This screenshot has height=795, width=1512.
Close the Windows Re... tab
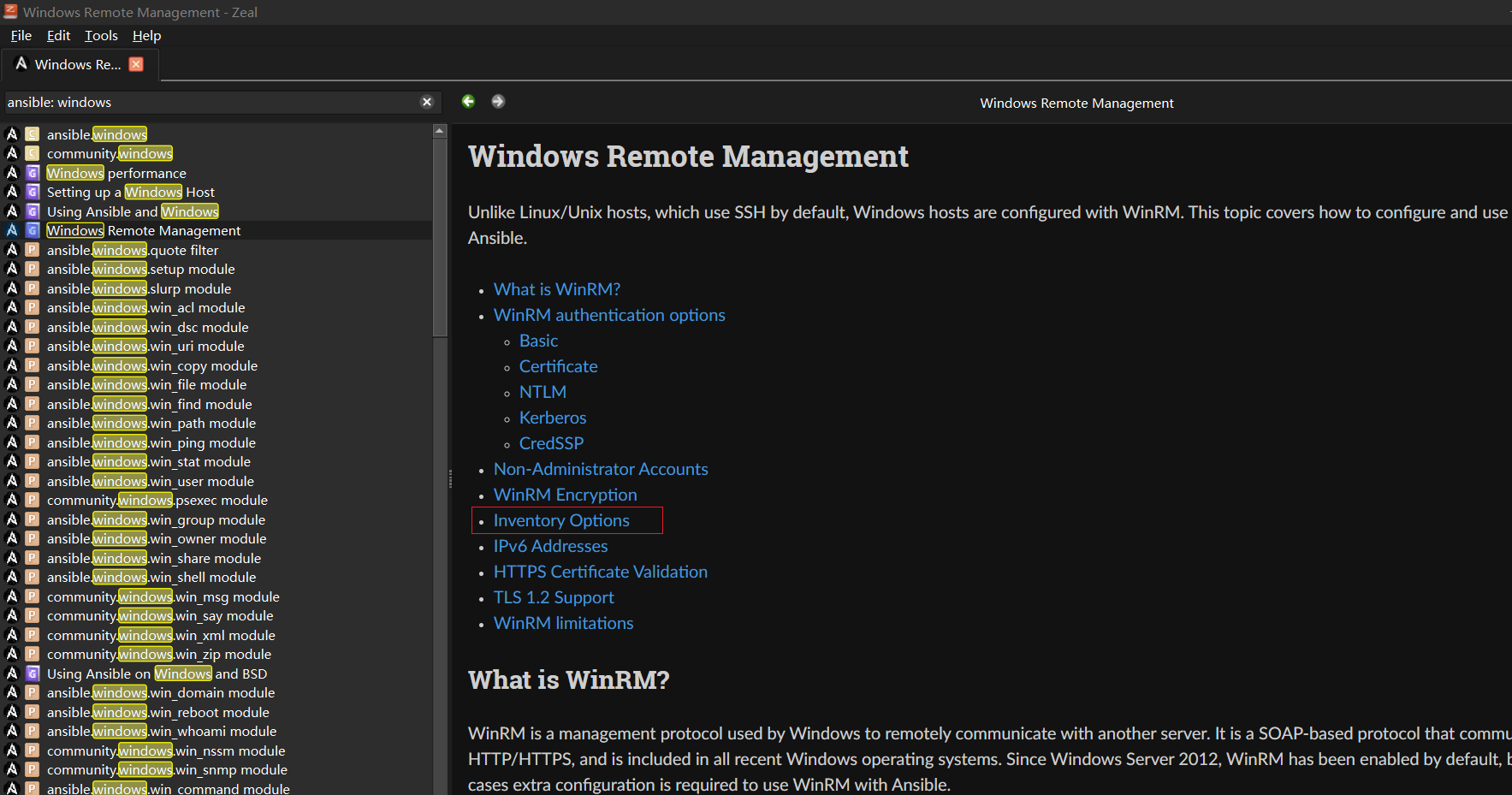(x=136, y=64)
